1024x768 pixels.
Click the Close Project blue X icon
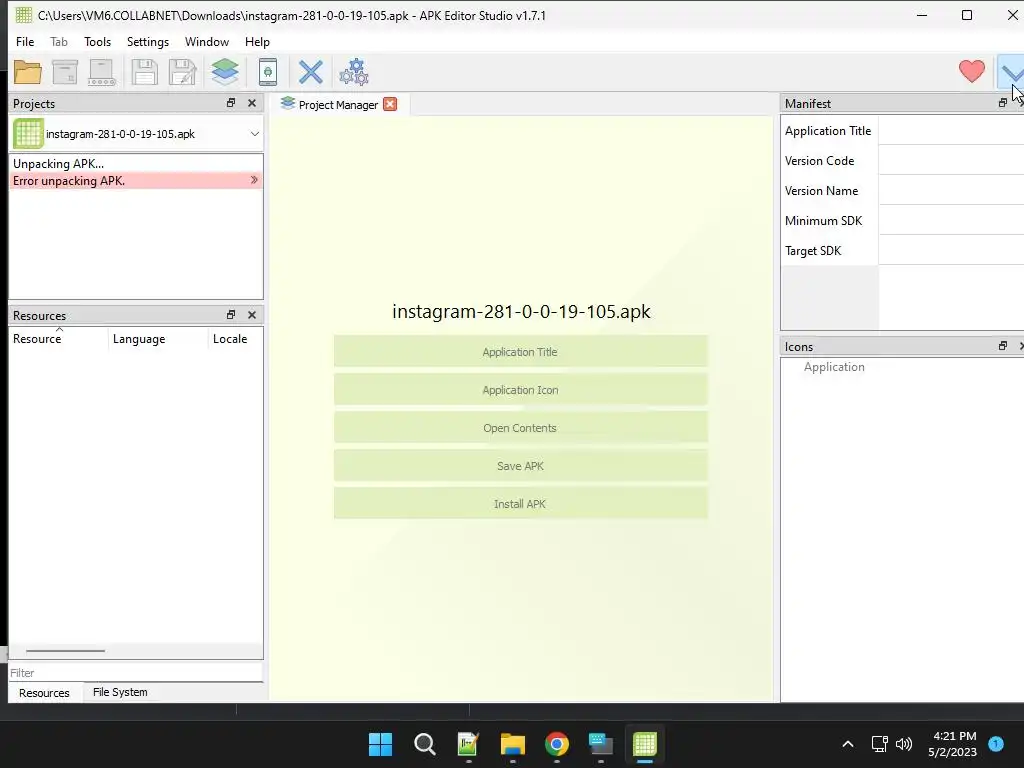coord(310,72)
